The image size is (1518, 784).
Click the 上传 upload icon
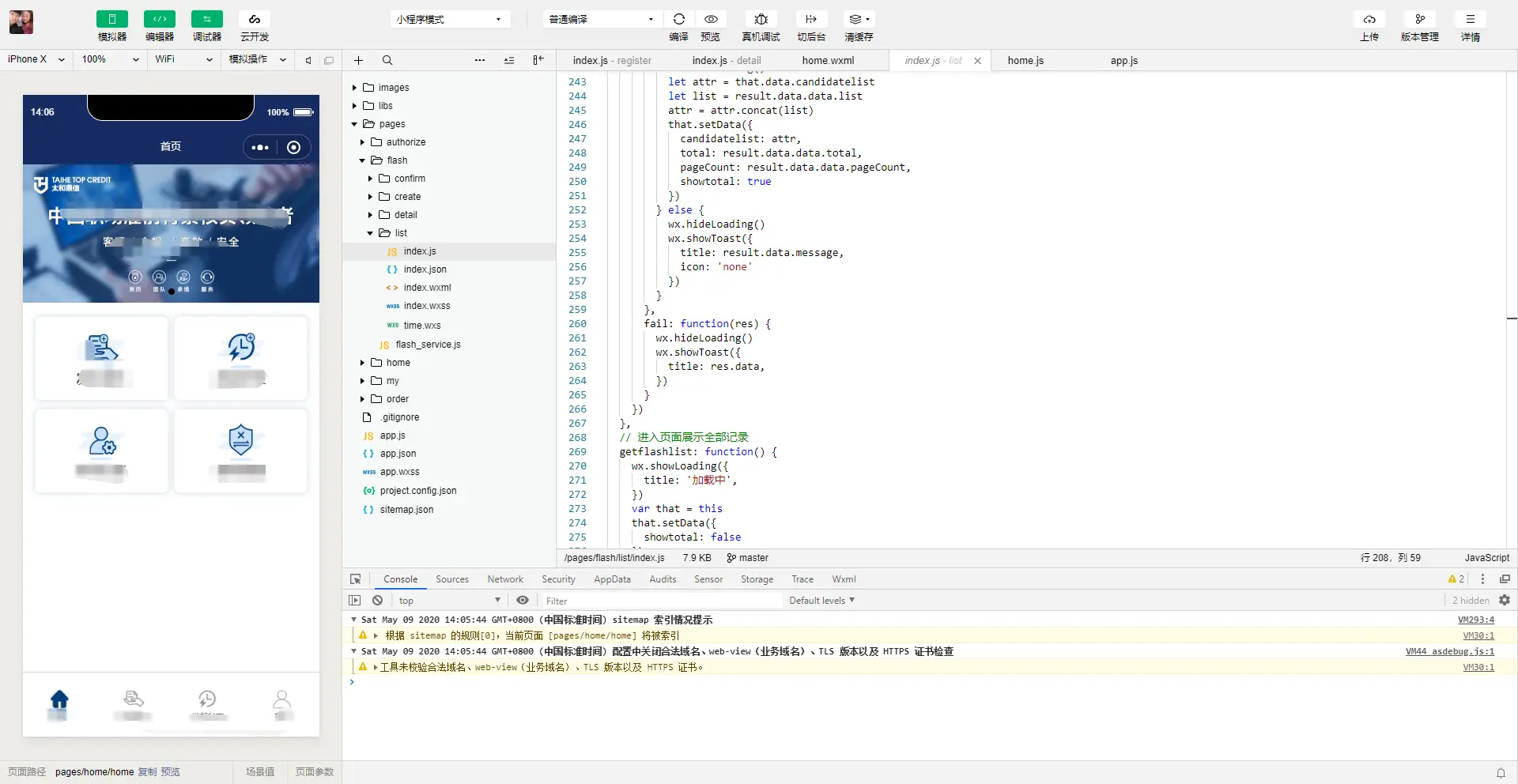(x=1369, y=19)
